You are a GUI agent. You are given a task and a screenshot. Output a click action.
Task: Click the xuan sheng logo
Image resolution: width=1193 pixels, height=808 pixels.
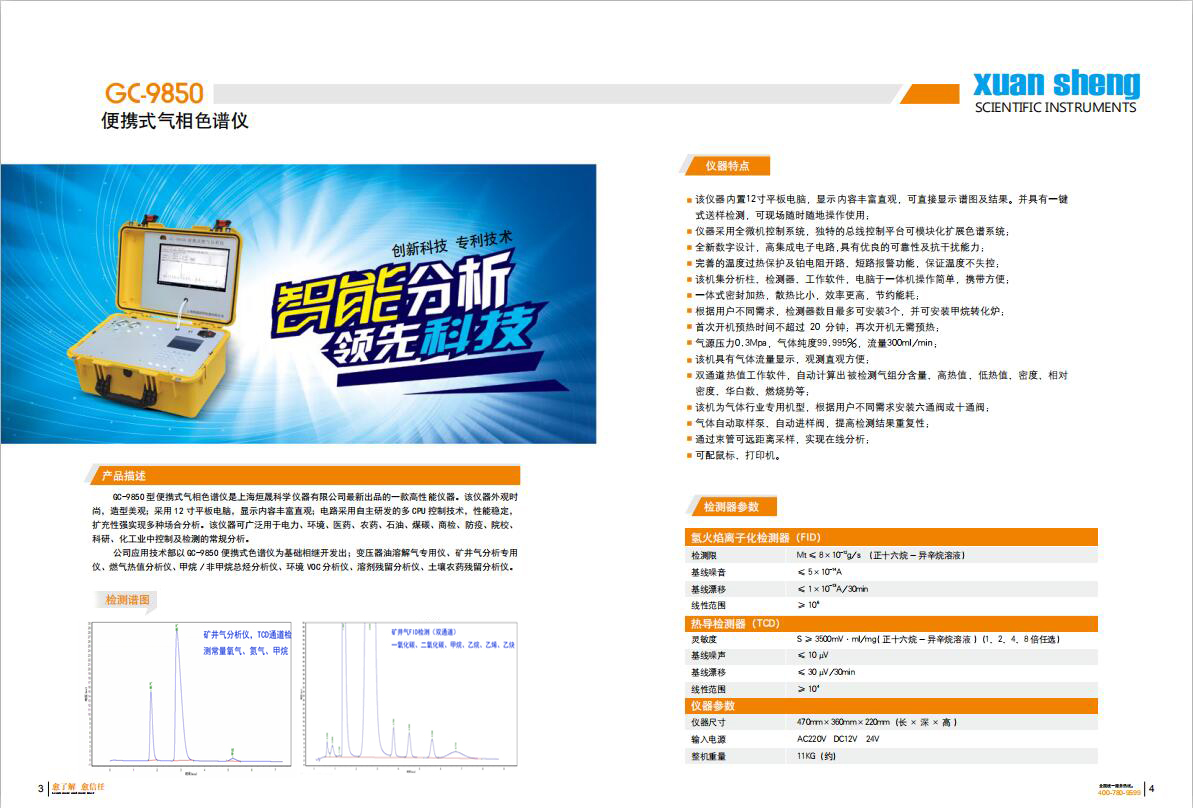point(1057,82)
